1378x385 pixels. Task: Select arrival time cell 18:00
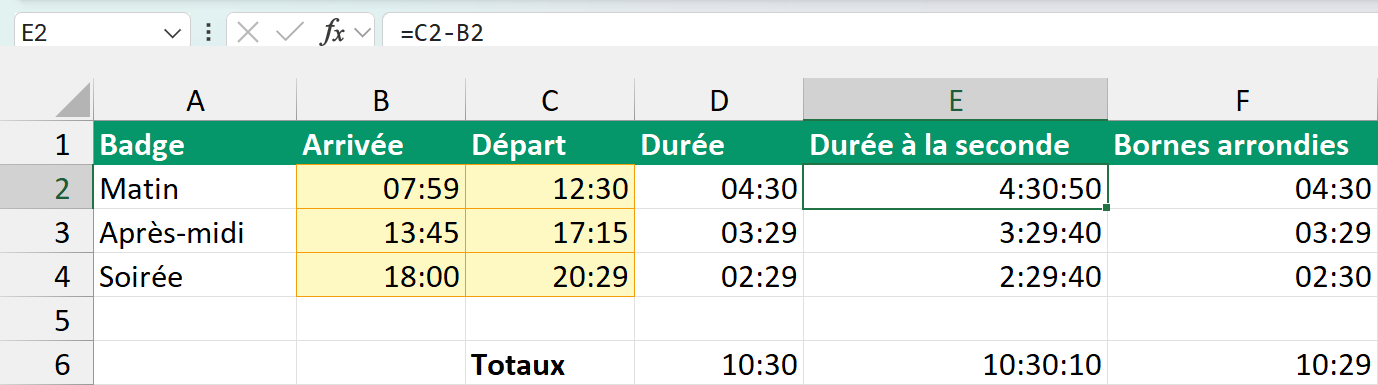[x=381, y=275]
